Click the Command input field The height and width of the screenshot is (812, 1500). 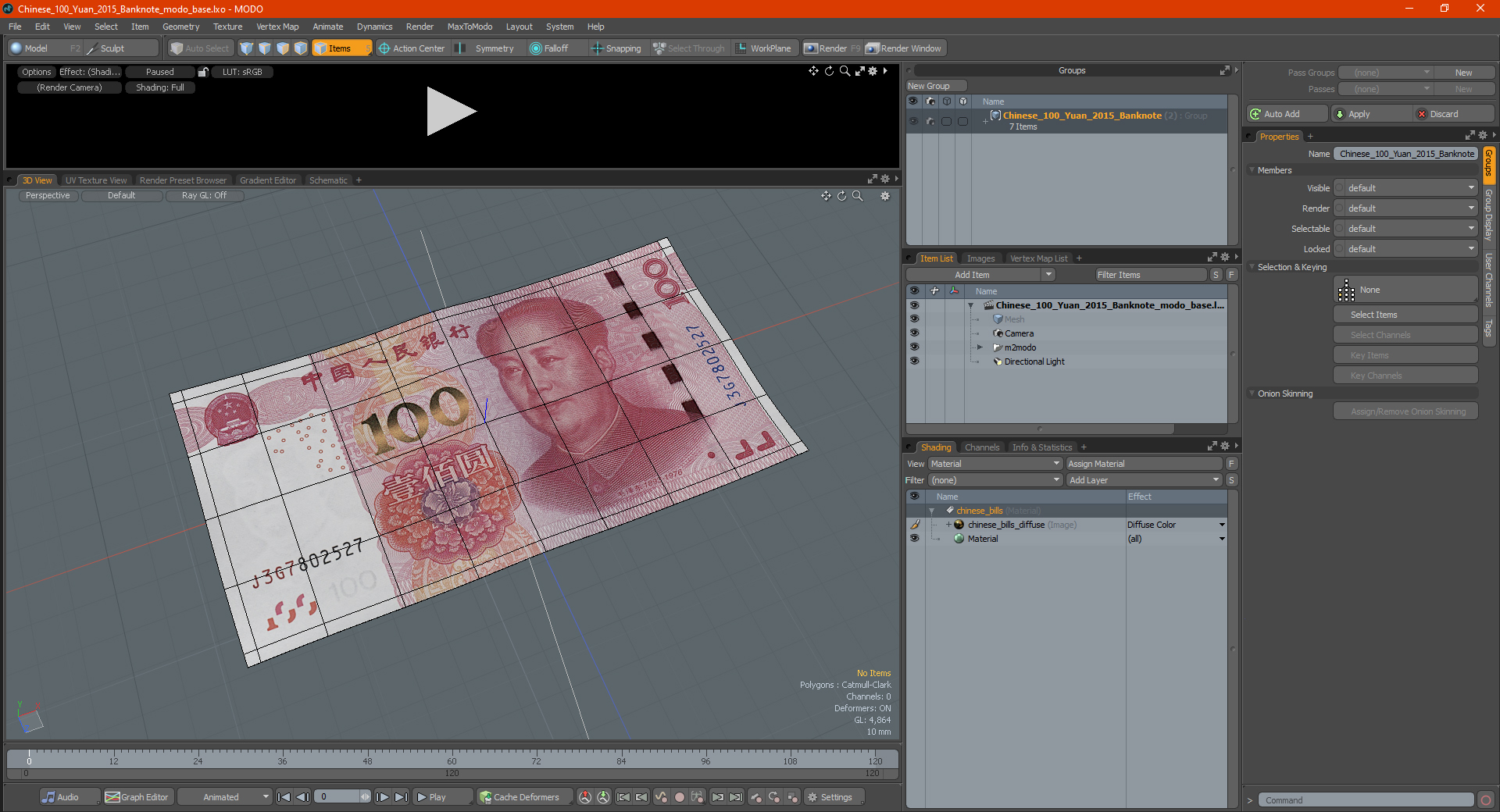[x=1365, y=800]
